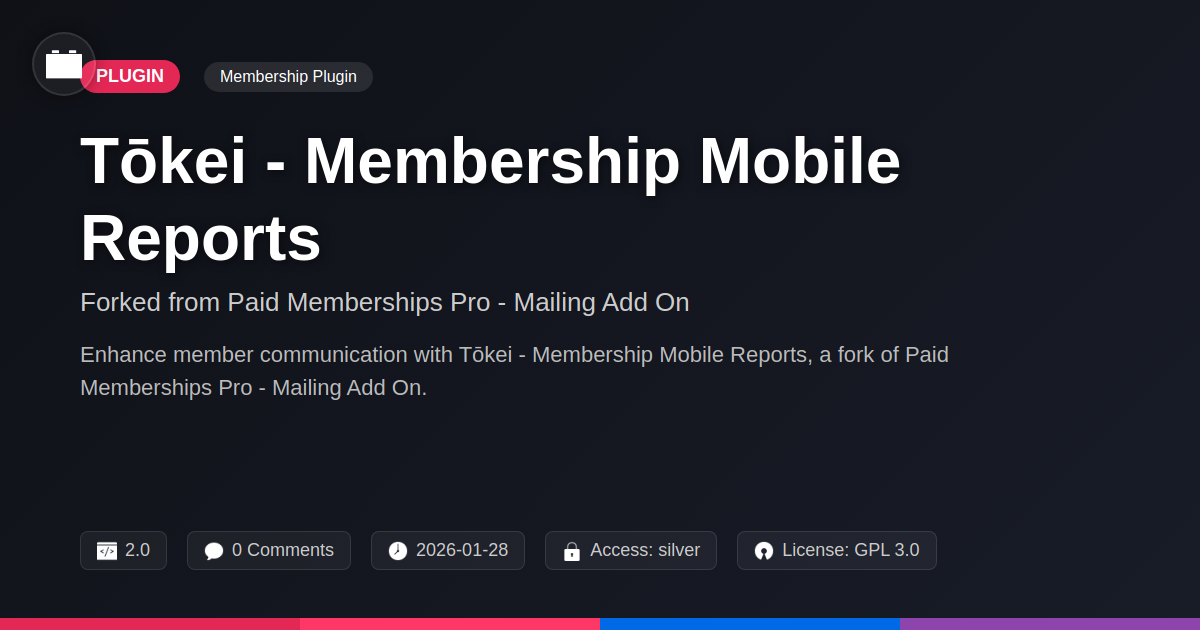Click the code version icon
This screenshot has height=630, width=1200.
click(107, 551)
